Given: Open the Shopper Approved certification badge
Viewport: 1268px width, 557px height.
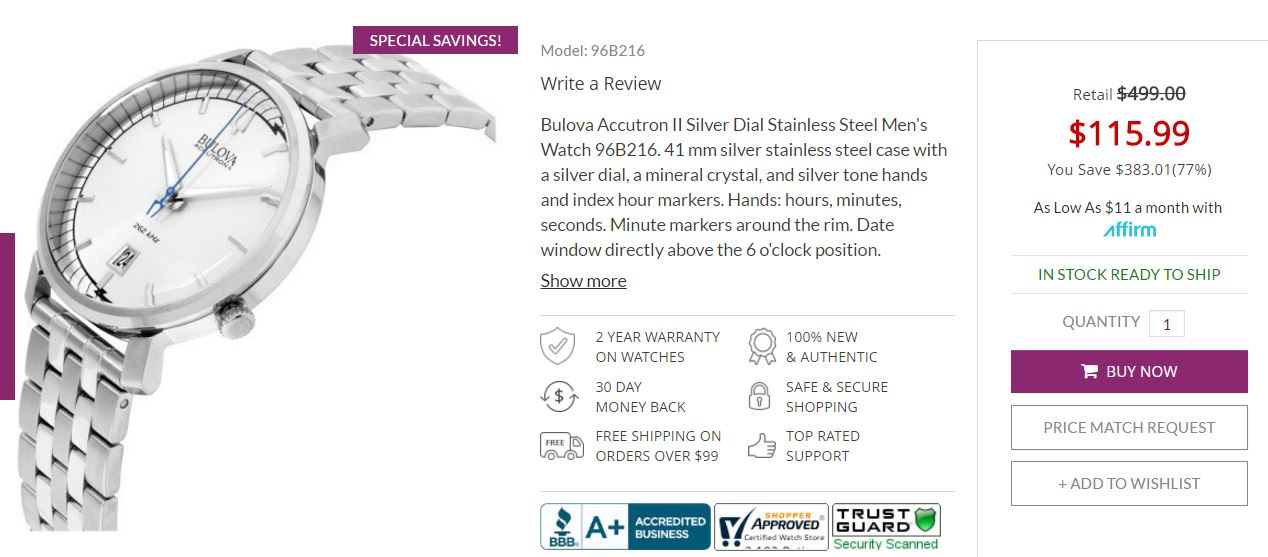Looking at the screenshot, I should point(771,526).
